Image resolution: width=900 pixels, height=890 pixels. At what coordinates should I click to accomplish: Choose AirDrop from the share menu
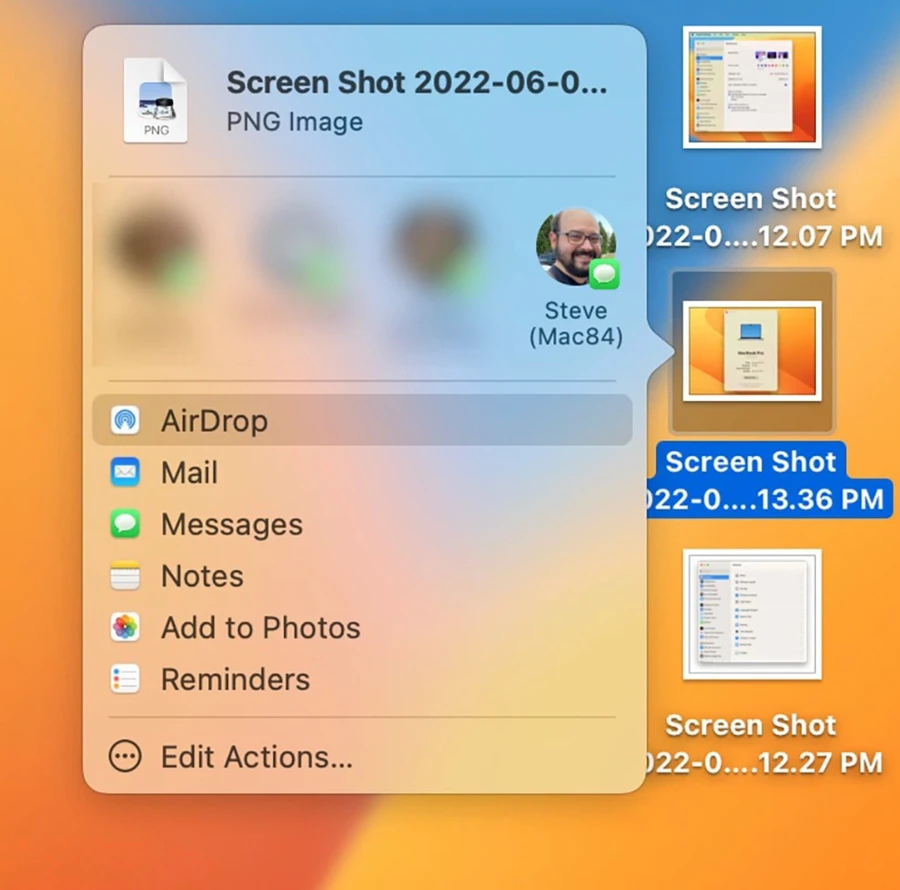coord(362,420)
